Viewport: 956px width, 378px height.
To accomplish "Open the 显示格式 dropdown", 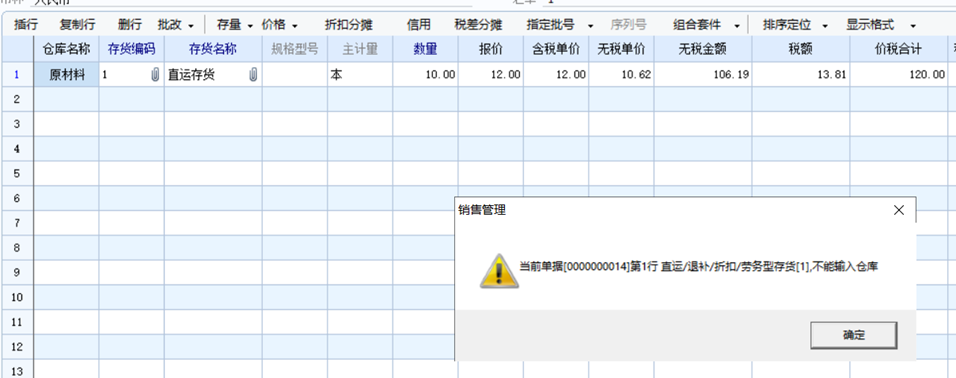I will pos(913,26).
